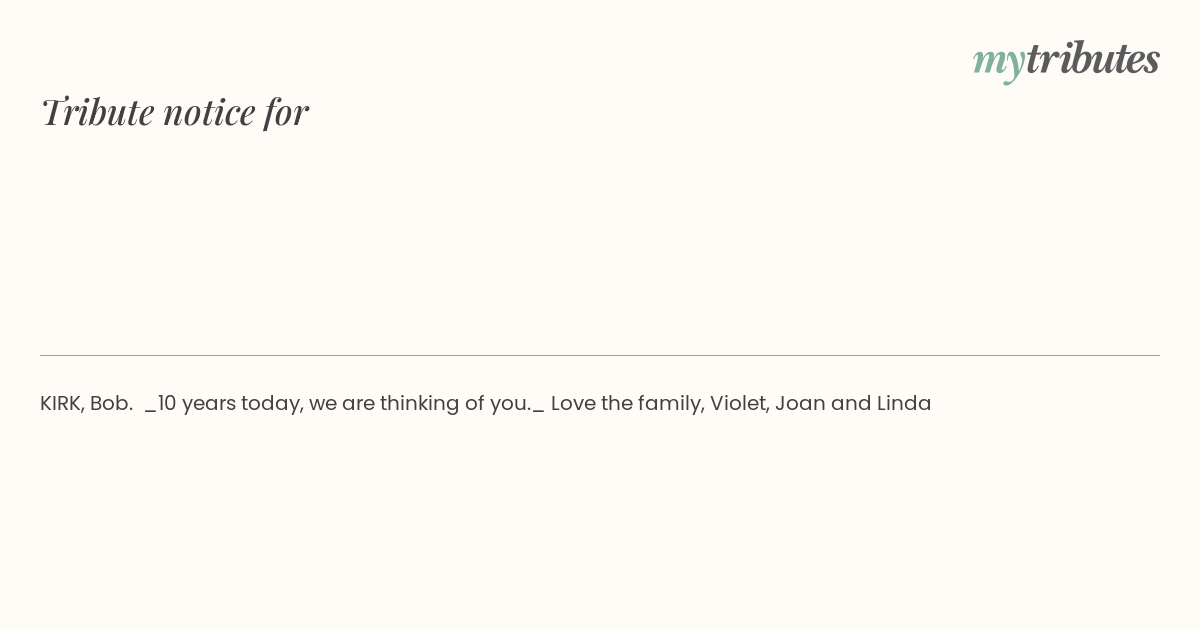This screenshot has height=630, width=1200.
Task: Click the word "today" in the tribute
Action: coord(272,403)
